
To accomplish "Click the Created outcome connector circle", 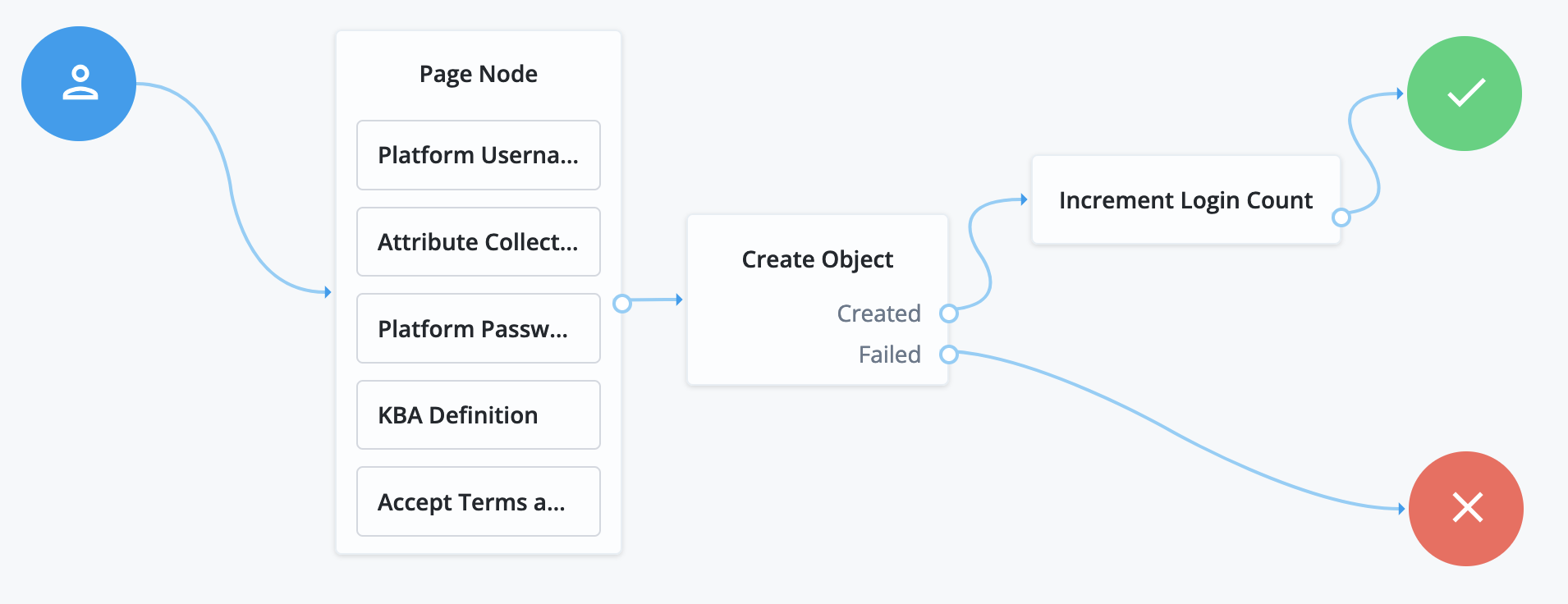I will [949, 313].
